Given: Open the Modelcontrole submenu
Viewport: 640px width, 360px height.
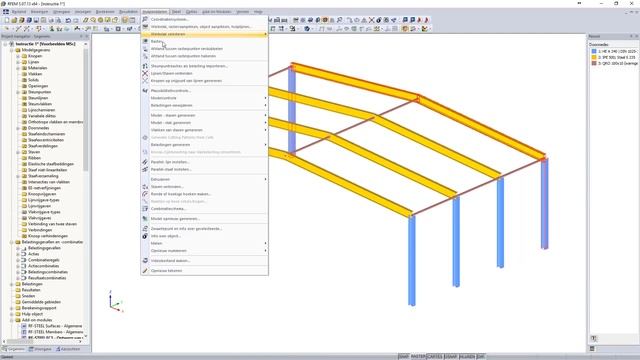Looking at the screenshot, I should 204,98.
